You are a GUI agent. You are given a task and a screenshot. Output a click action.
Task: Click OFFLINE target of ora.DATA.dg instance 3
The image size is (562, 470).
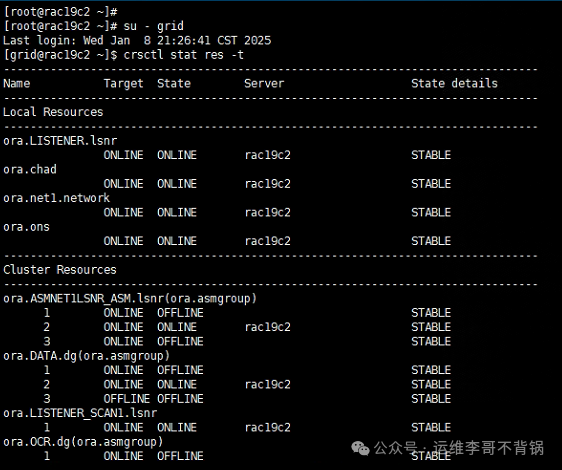click(127, 399)
